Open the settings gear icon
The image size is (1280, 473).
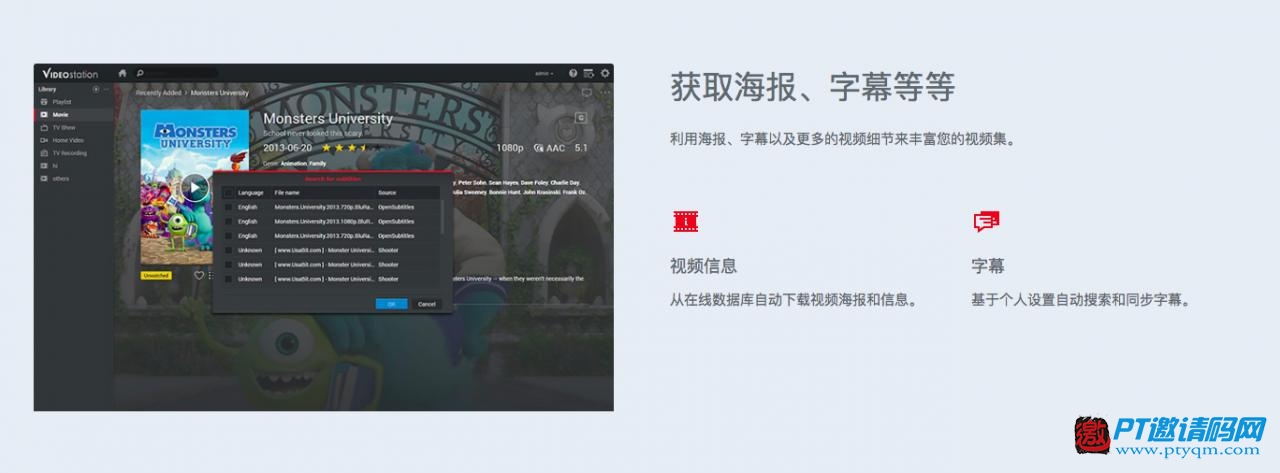click(x=605, y=73)
